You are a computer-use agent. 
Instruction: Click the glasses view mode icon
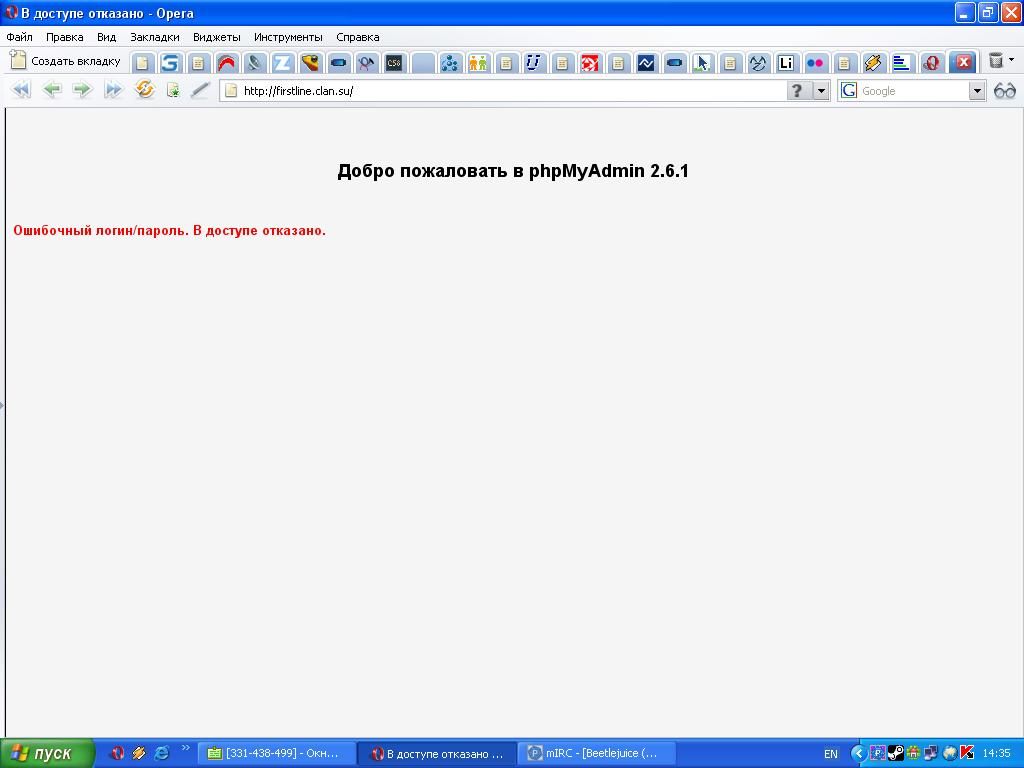coord(1004,91)
